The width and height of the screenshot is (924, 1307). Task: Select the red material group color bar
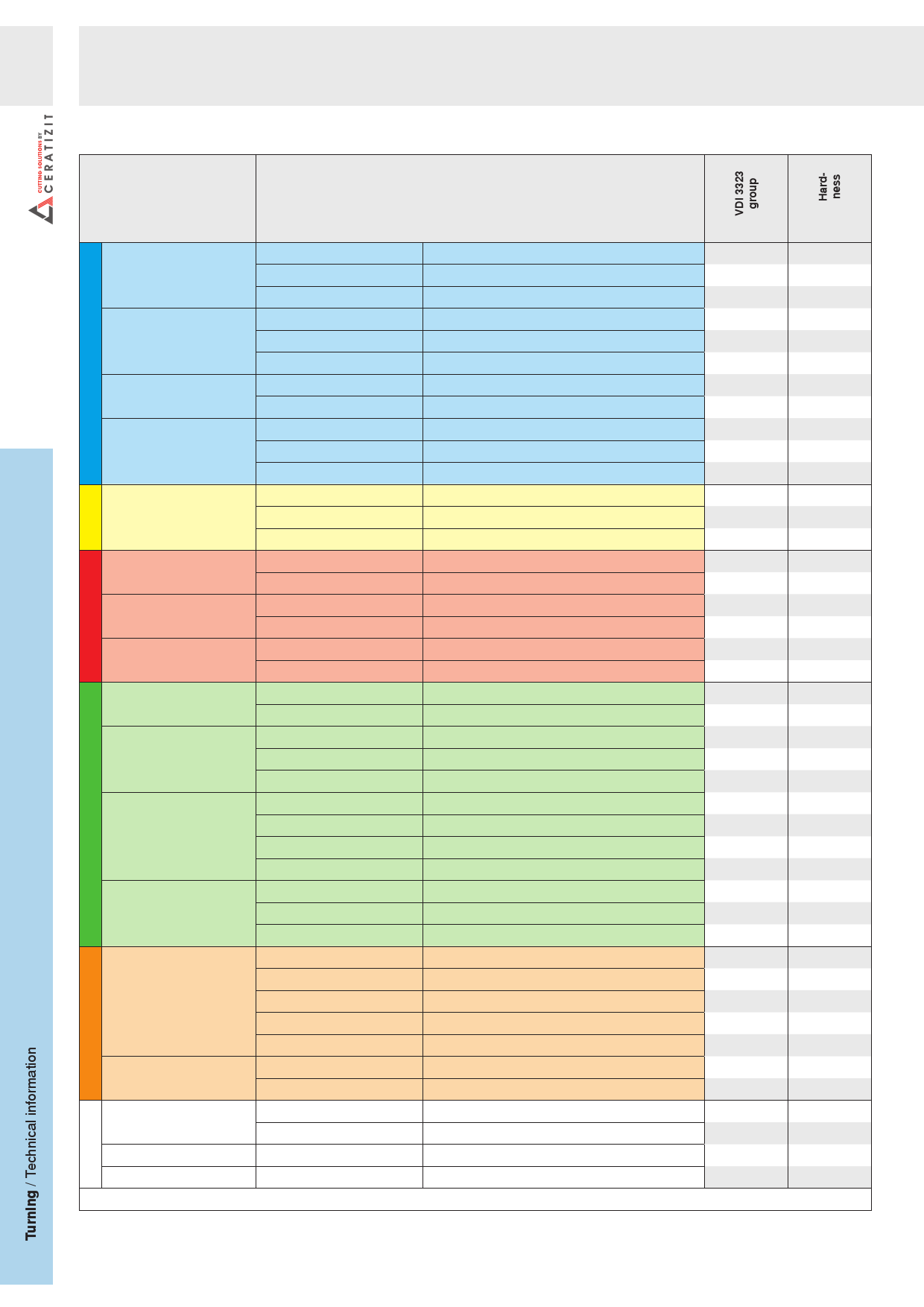point(90,616)
